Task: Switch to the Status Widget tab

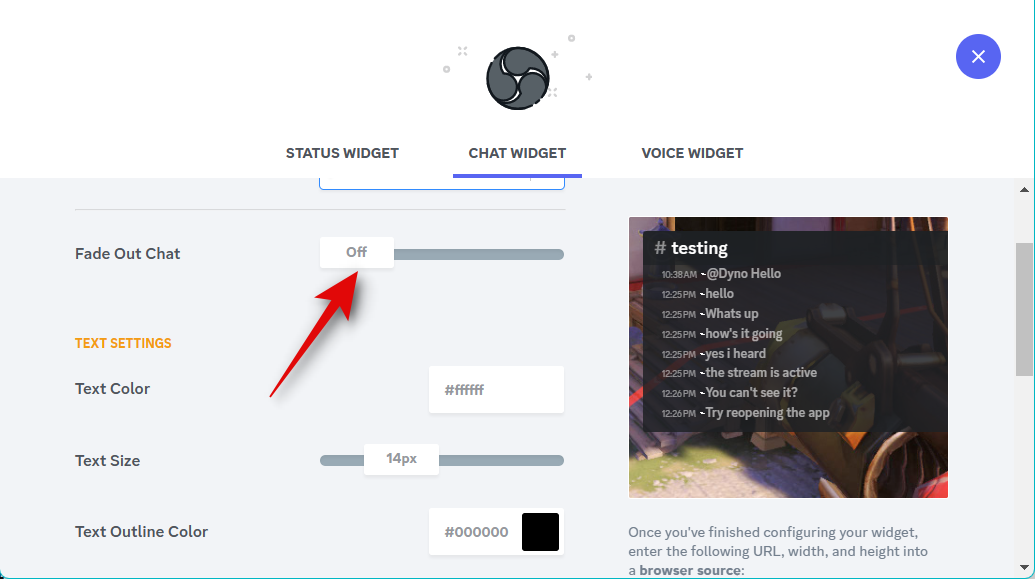Action: point(342,153)
